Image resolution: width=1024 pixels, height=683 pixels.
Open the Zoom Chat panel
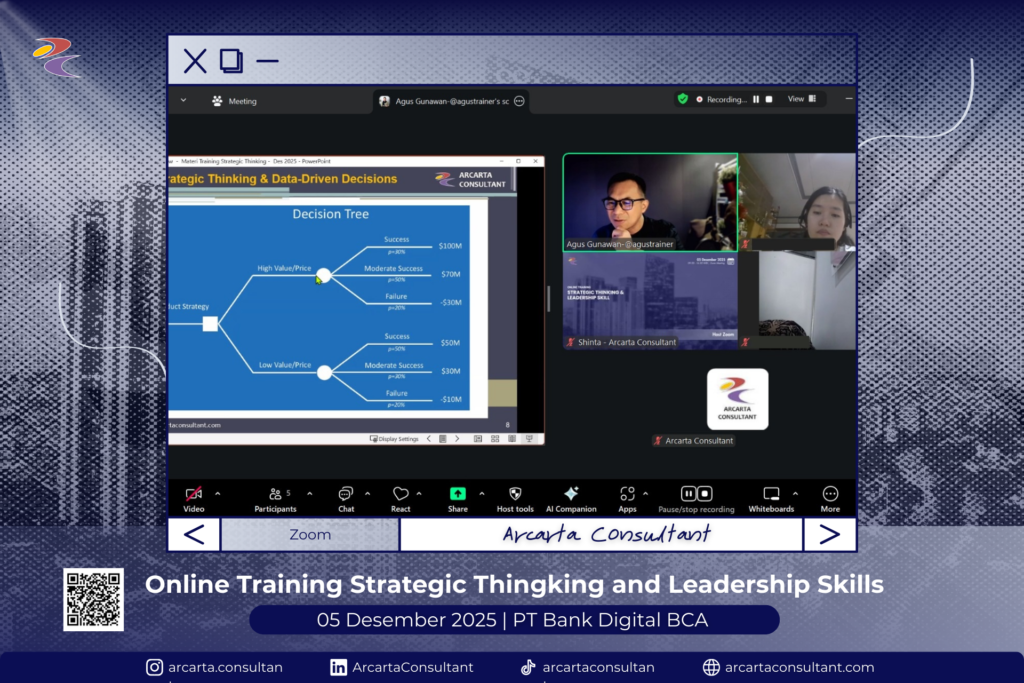coord(346,495)
